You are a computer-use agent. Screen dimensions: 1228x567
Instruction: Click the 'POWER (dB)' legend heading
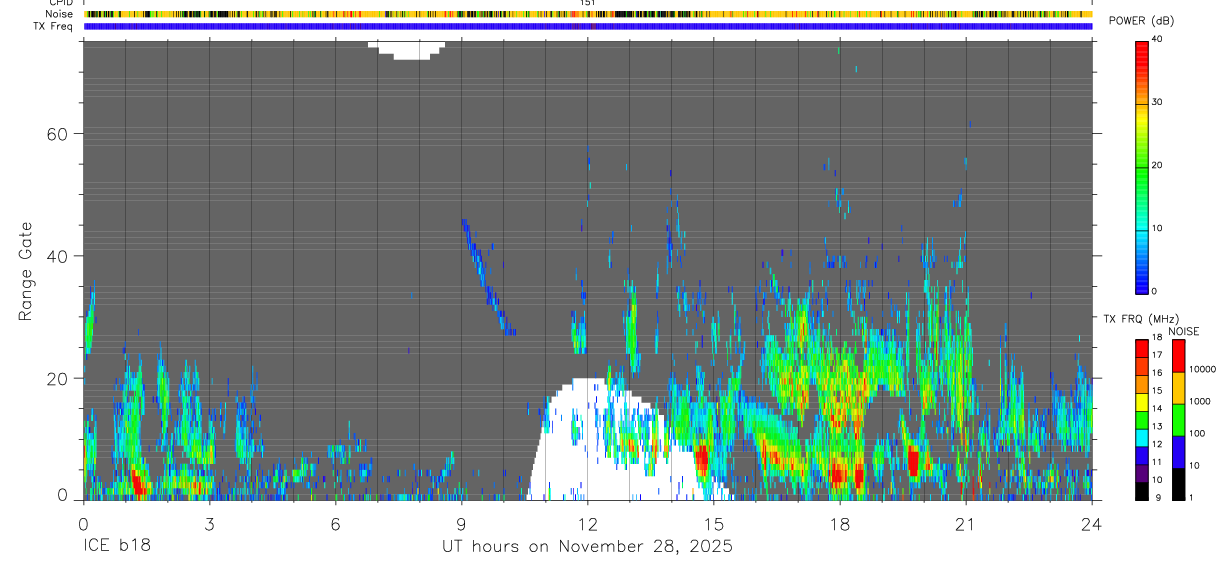pyautogui.click(x=1141, y=22)
